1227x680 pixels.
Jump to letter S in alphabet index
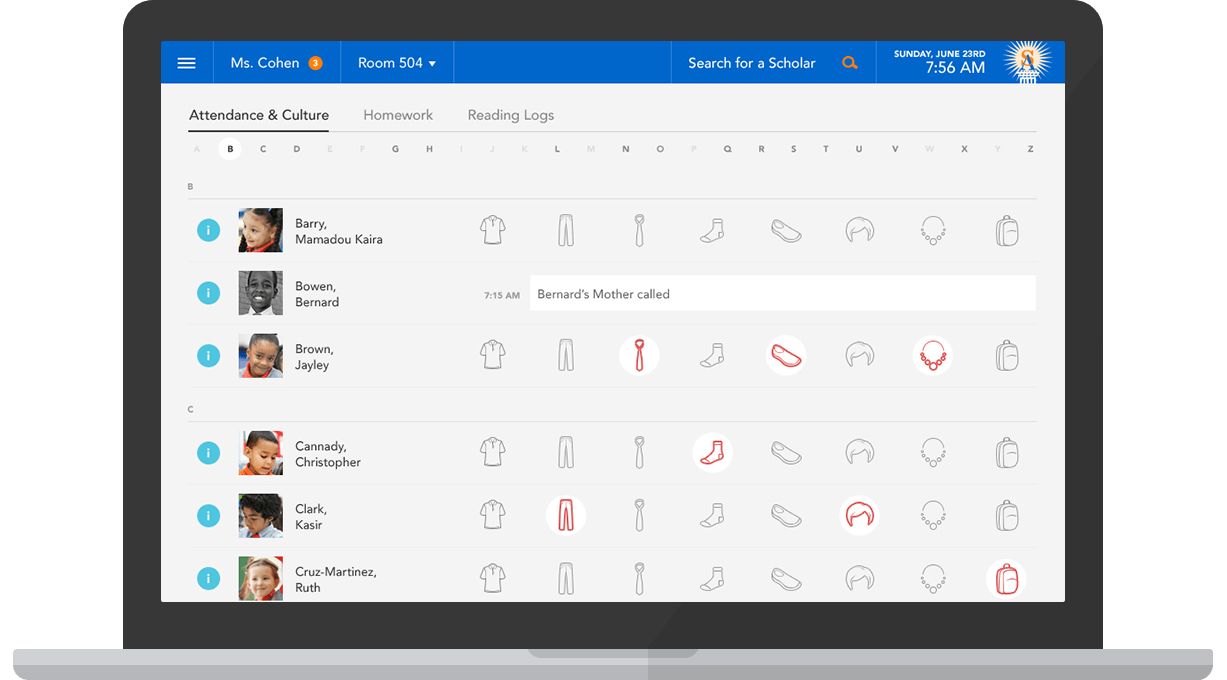coord(794,149)
